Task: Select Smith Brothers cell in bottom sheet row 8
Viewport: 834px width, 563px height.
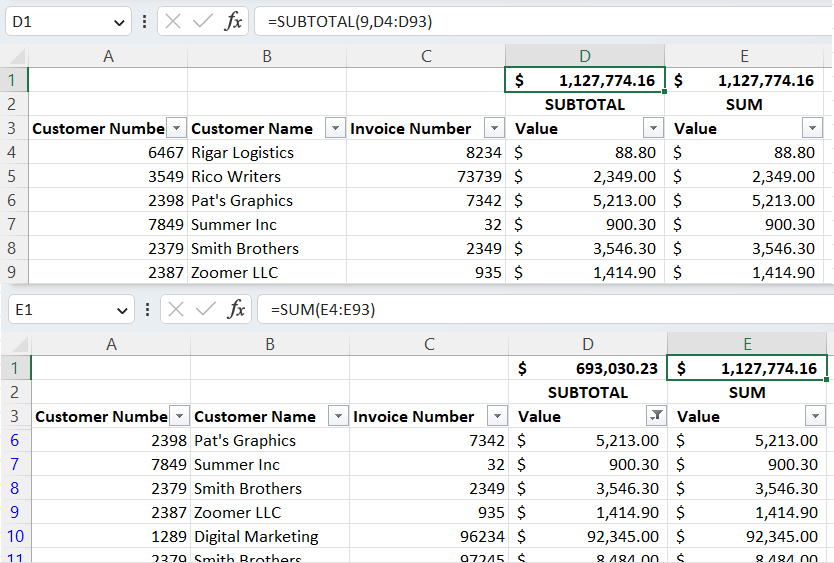Action: [270, 488]
